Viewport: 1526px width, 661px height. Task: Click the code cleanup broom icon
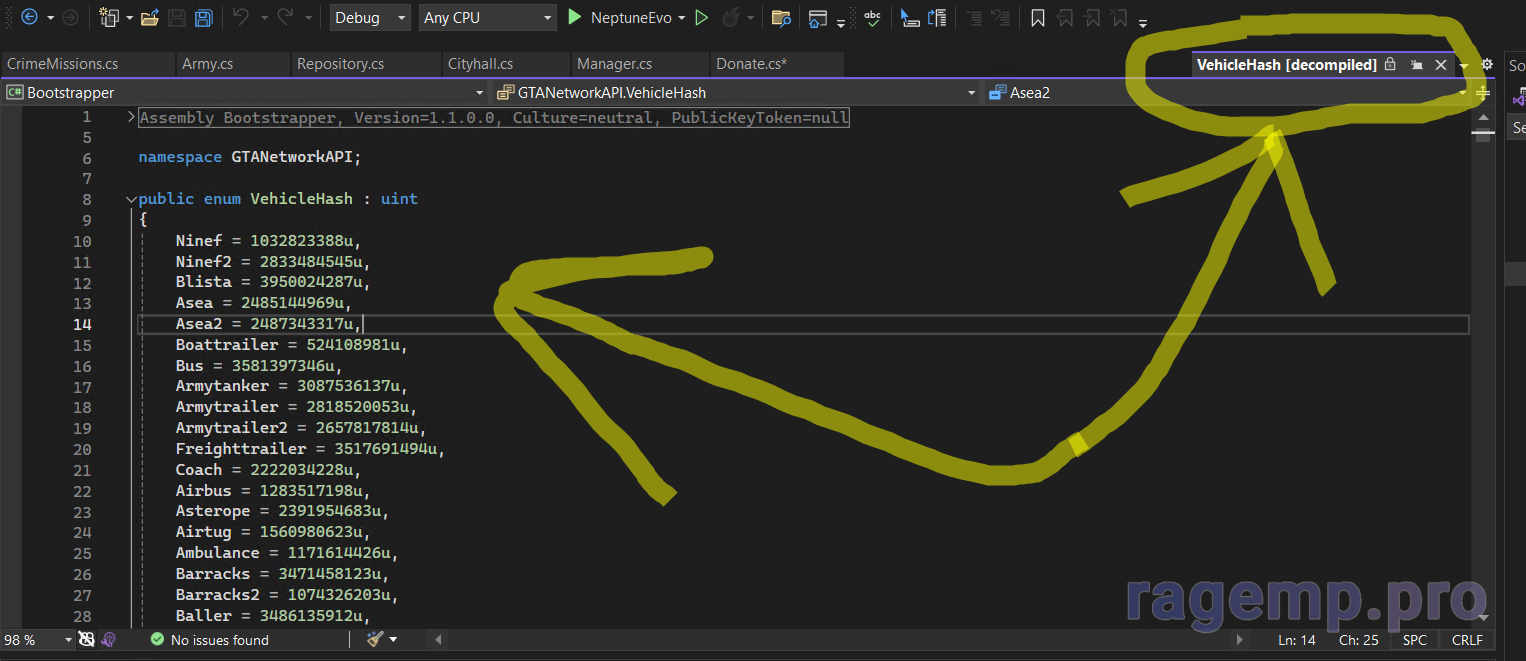[x=376, y=639]
